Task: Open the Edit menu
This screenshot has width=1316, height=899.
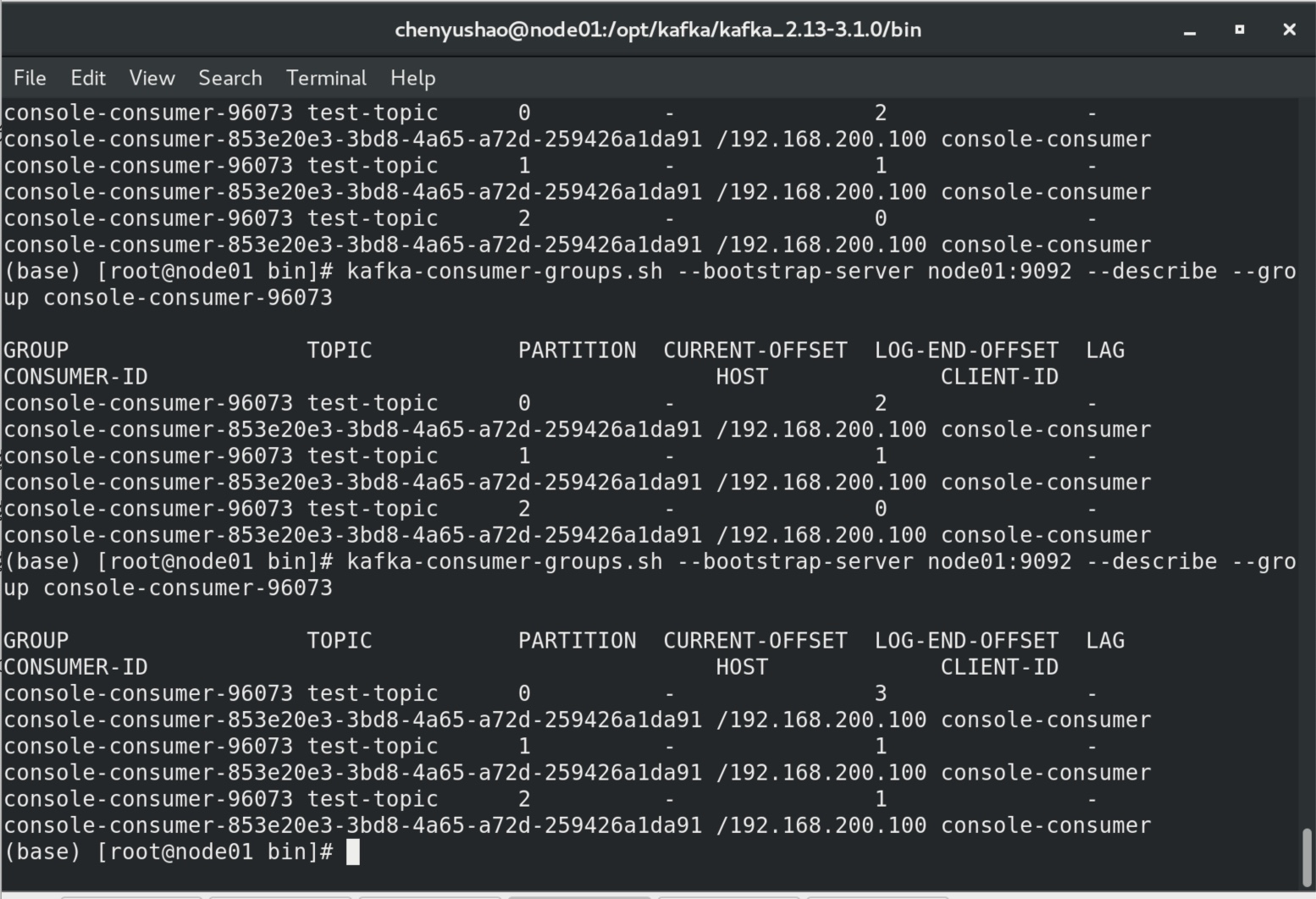Action: click(88, 78)
